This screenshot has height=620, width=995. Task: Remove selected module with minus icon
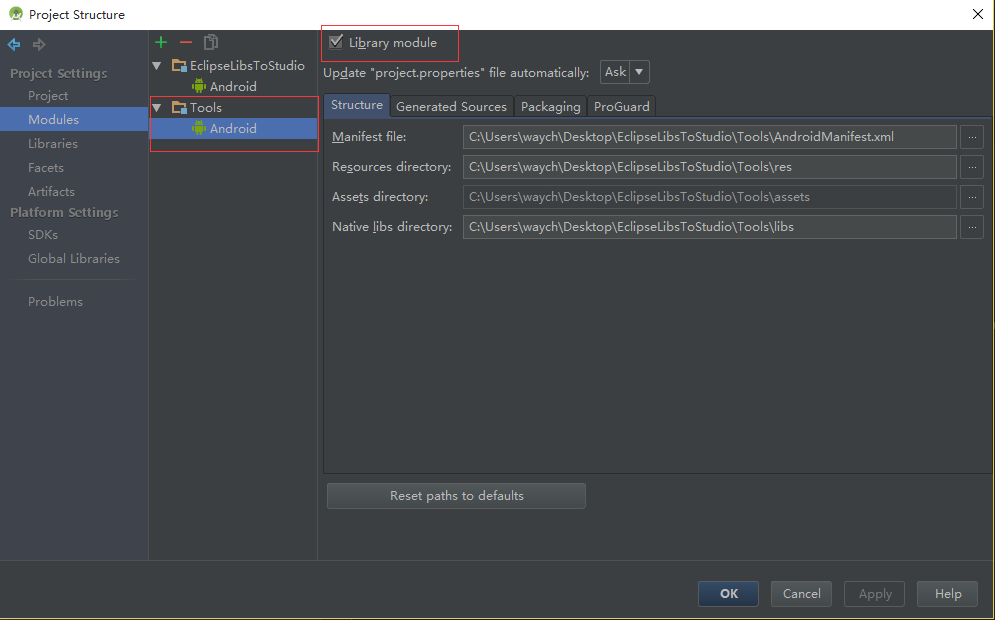coord(186,43)
